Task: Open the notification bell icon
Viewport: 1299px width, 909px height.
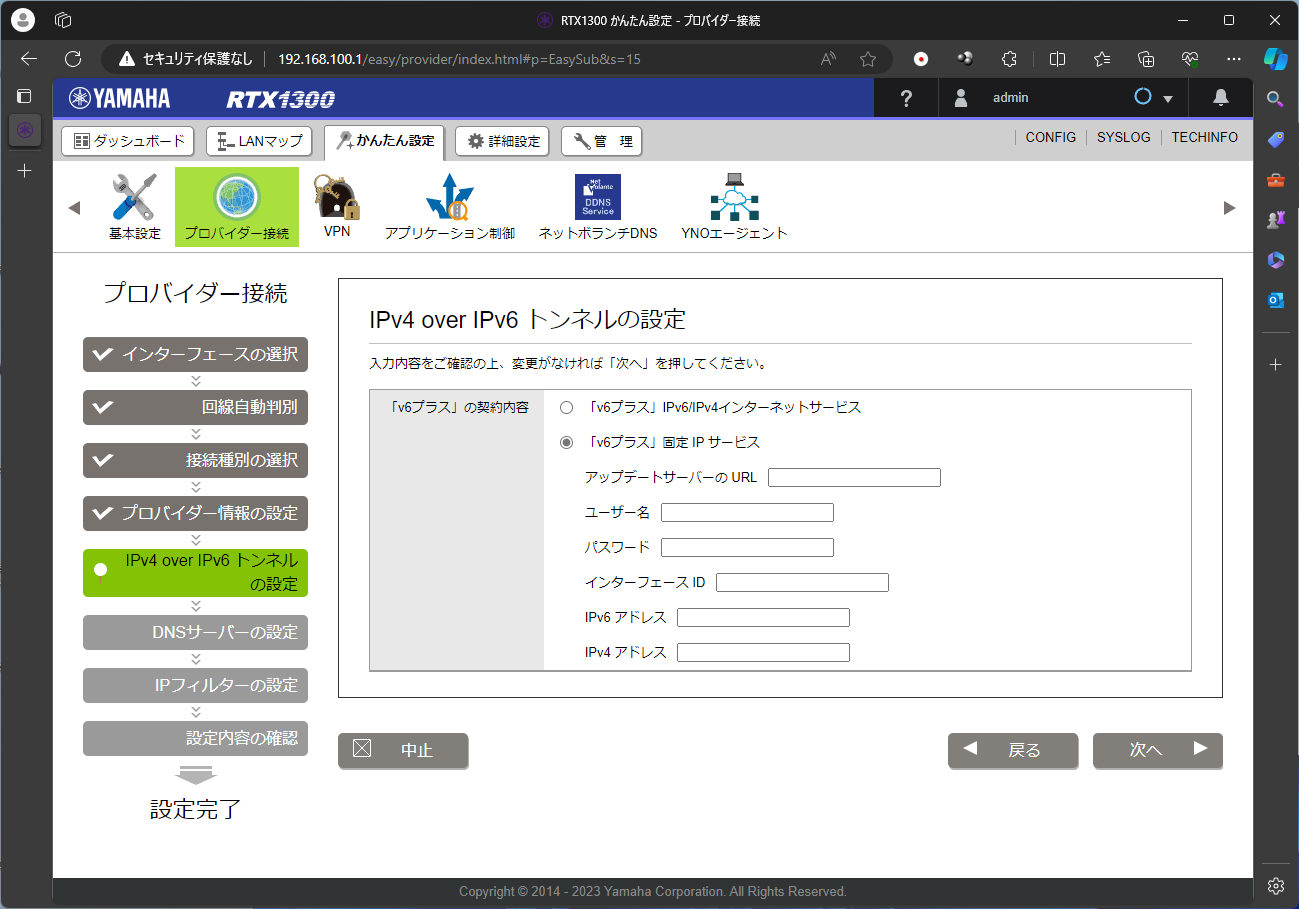Action: pos(1220,98)
